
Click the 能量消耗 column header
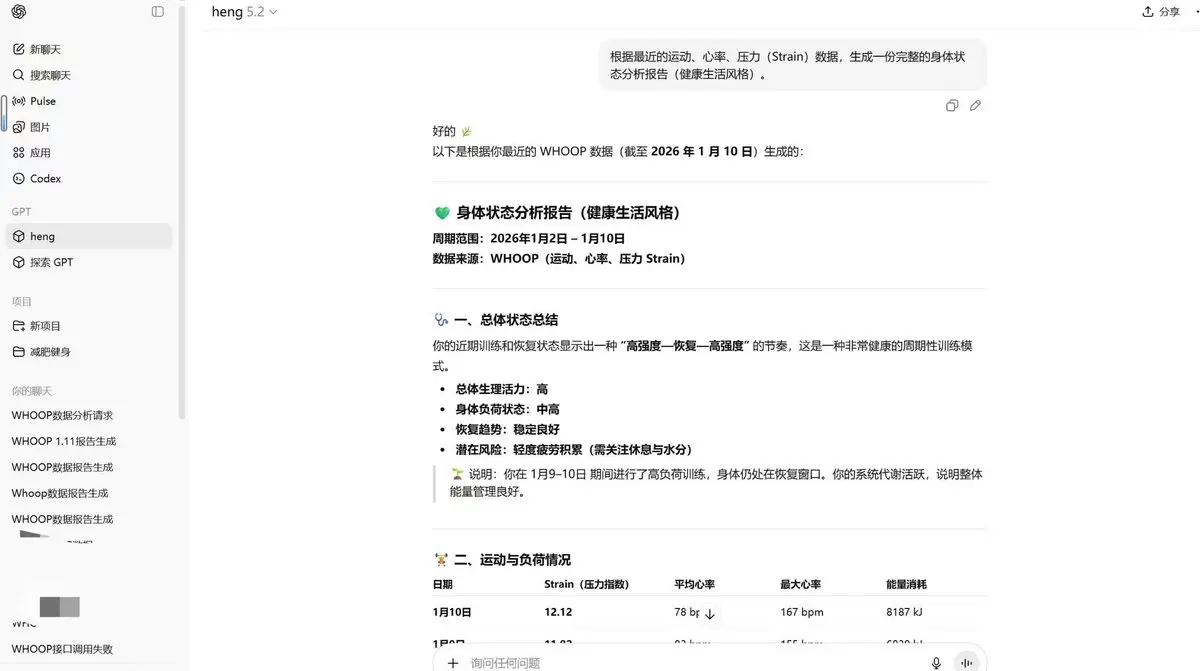(x=906, y=584)
